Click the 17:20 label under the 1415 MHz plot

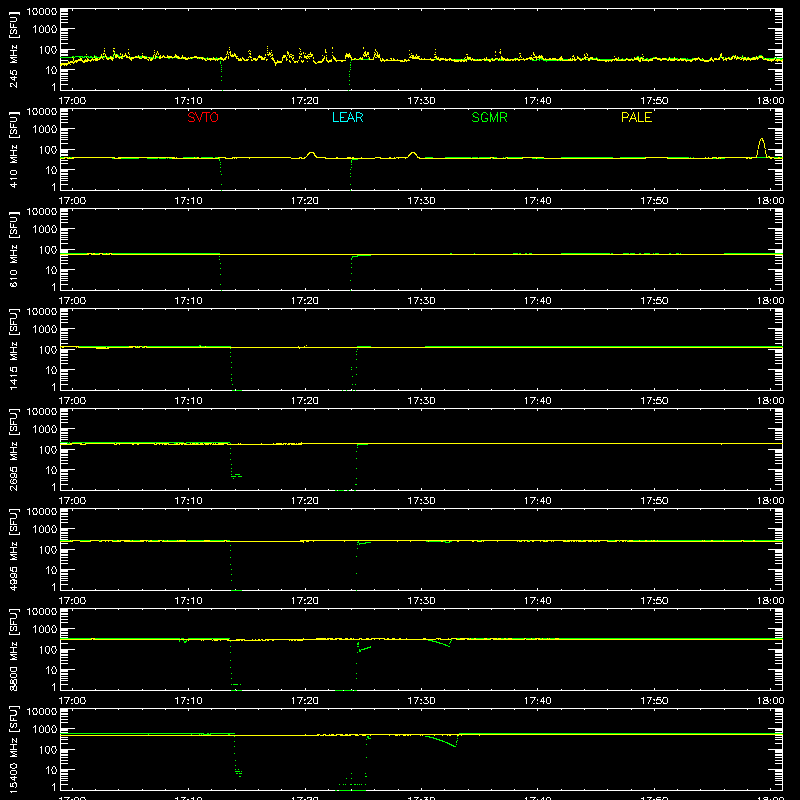tap(305, 401)
